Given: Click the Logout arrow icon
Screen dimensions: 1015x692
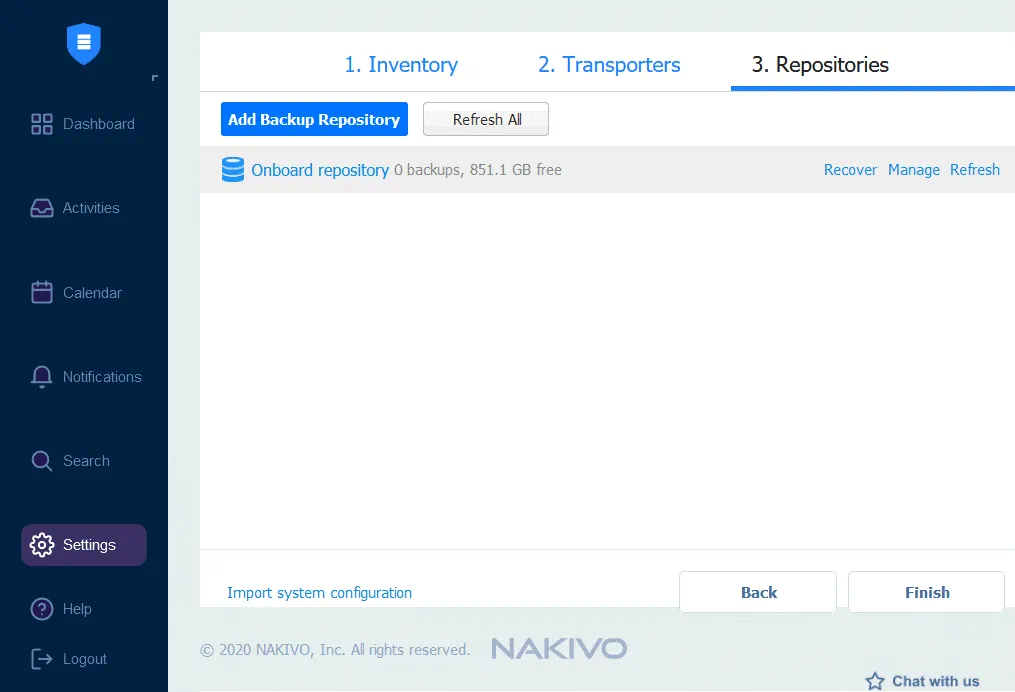Looking at the screenshot, I should (x=42, y=659).
